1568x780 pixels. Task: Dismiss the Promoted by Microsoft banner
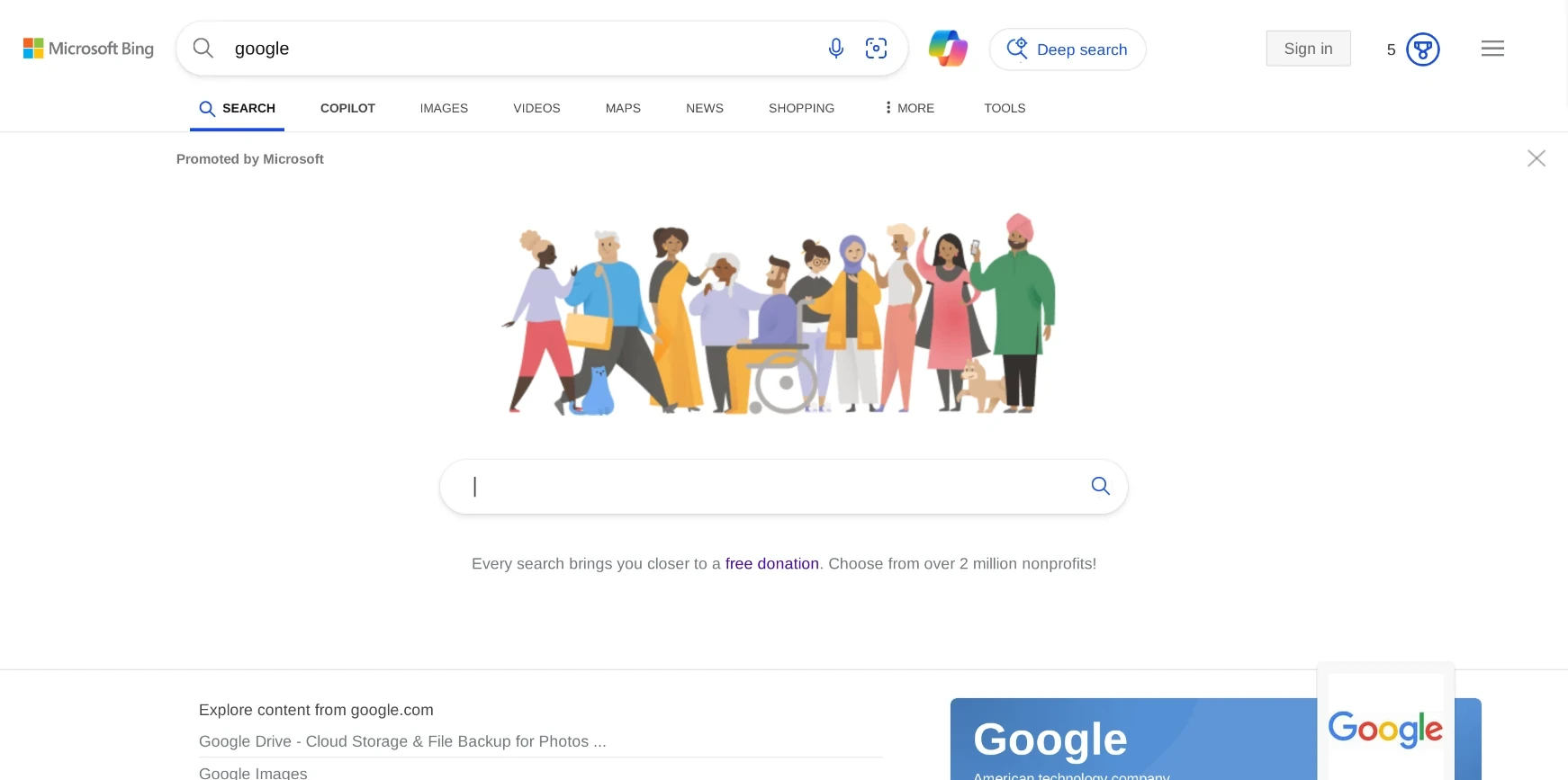tap(1536, 158)
